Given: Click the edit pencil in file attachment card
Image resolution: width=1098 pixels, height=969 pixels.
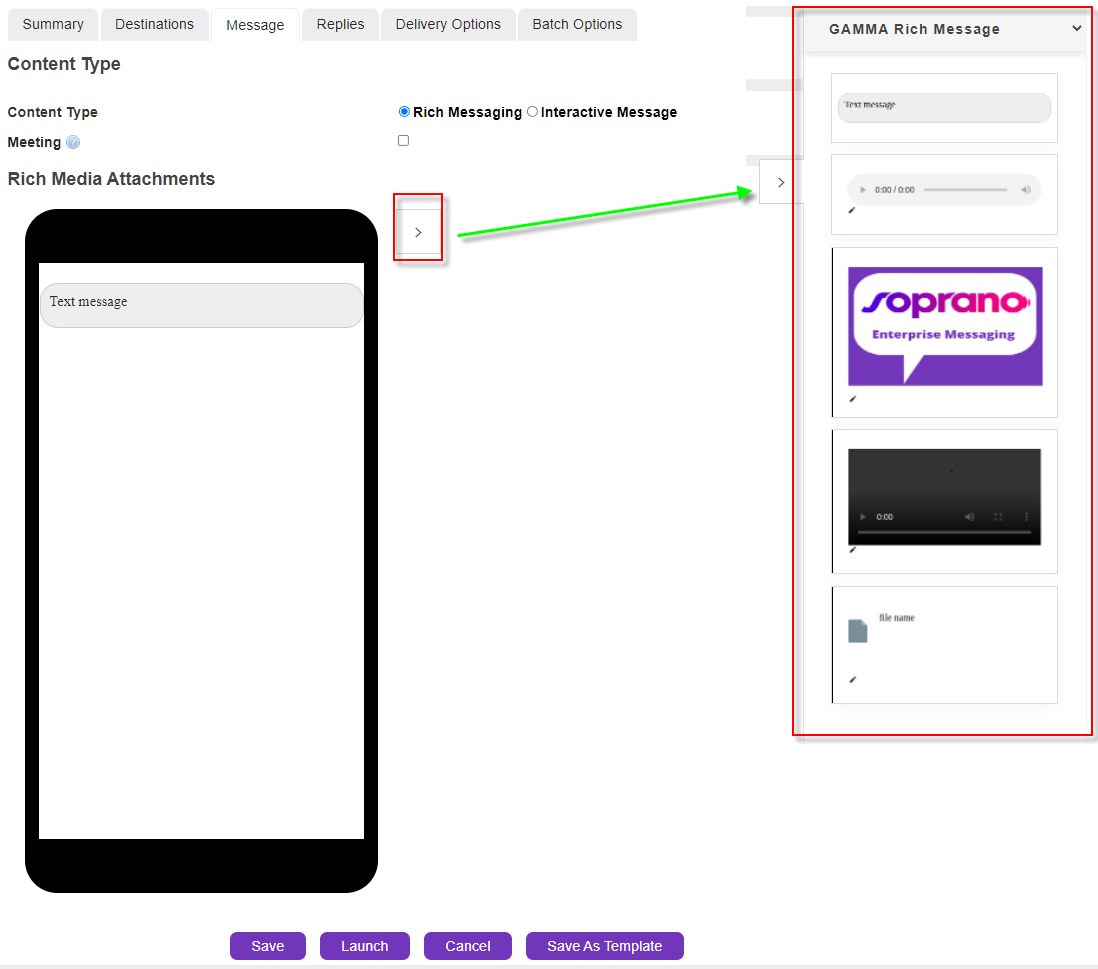Looking at the screenshot, I should tap(853, 680).
